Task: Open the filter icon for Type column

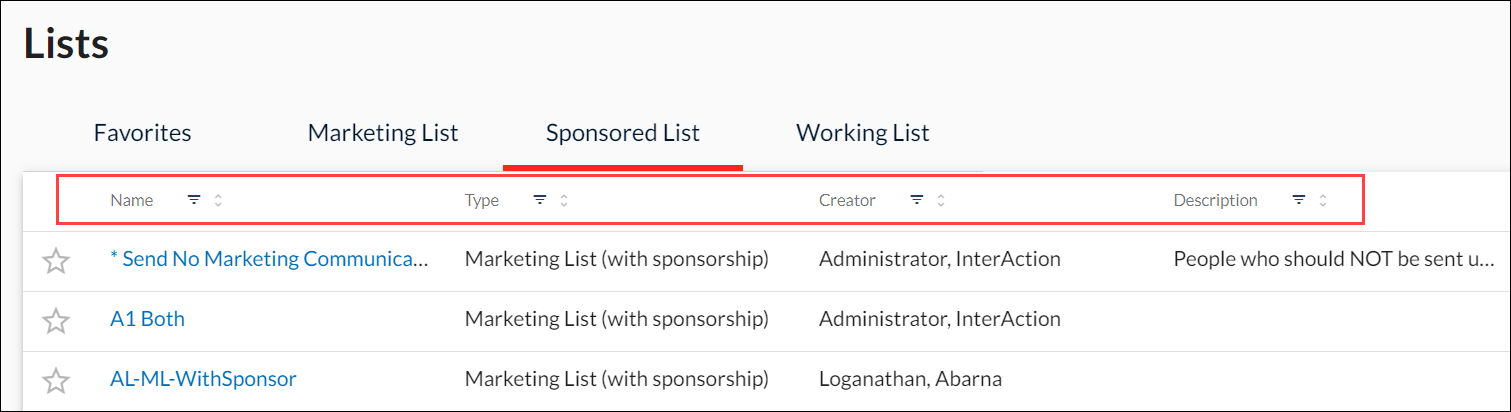Action: [x=540, y=200]
